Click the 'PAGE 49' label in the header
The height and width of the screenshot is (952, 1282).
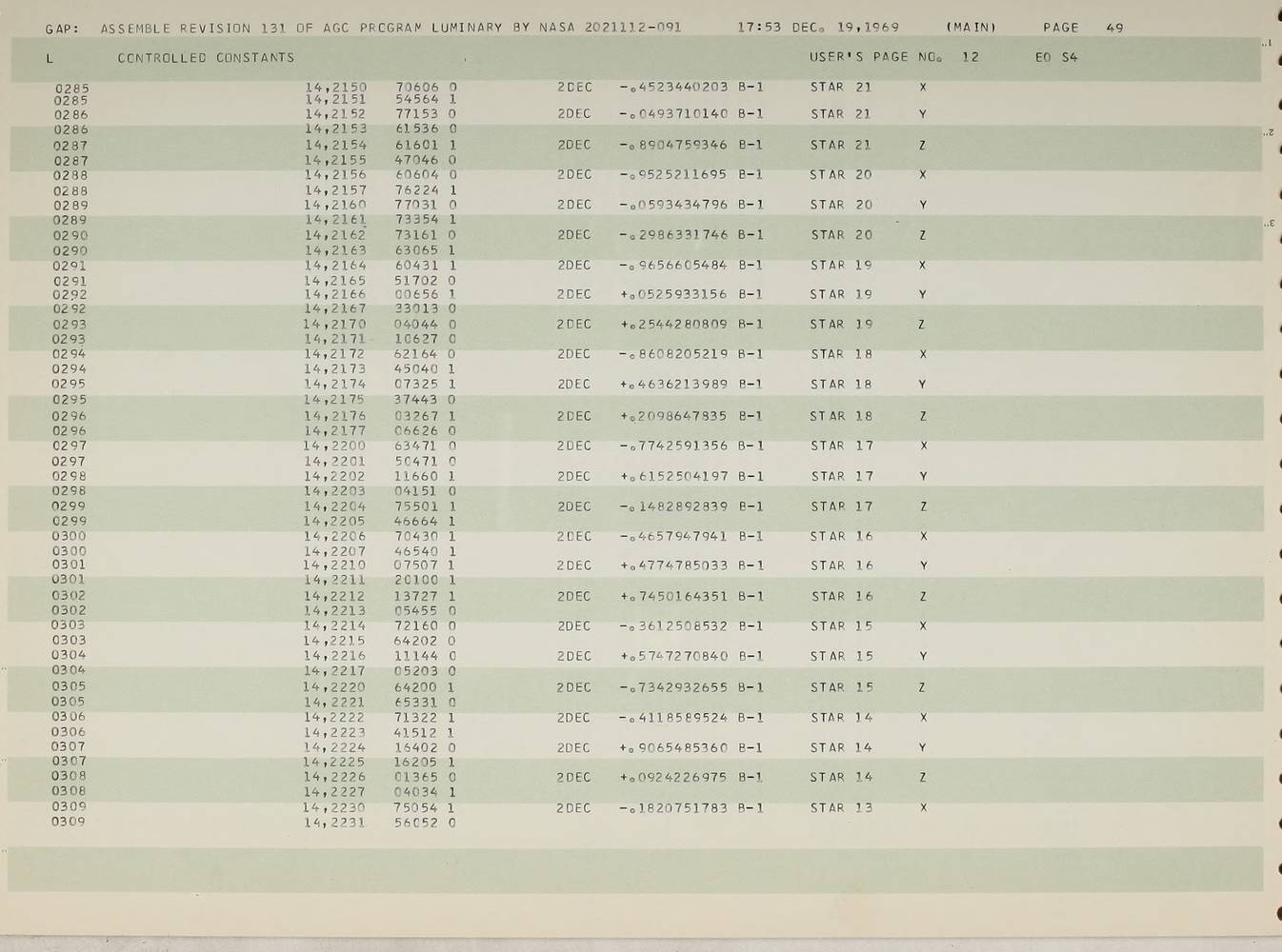point(1083,28)
